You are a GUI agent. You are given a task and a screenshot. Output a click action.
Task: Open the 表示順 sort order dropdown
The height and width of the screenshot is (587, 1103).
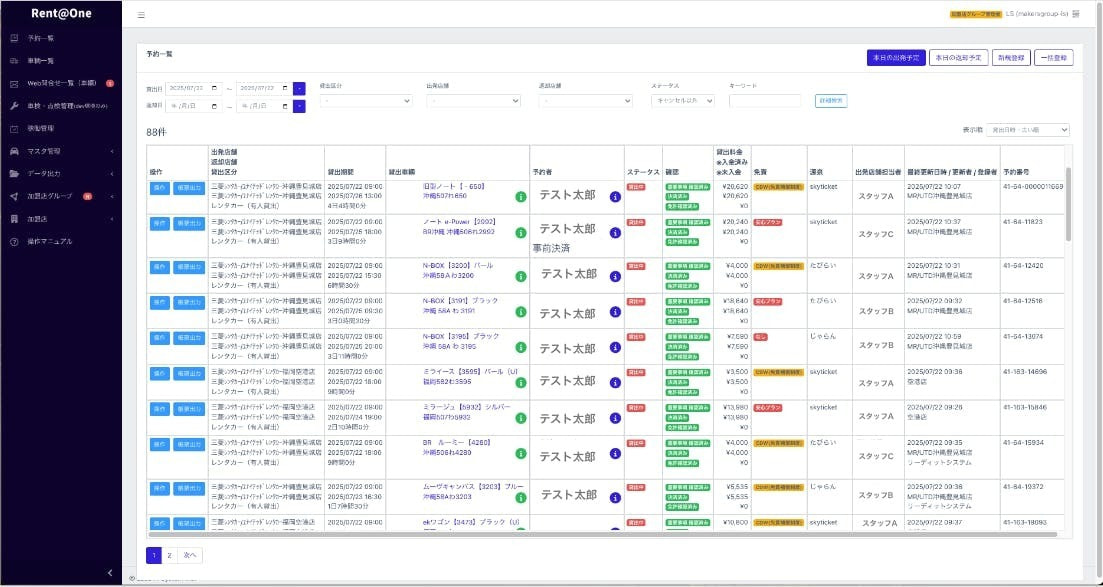pyautogui.click(x=1027, y=130)
